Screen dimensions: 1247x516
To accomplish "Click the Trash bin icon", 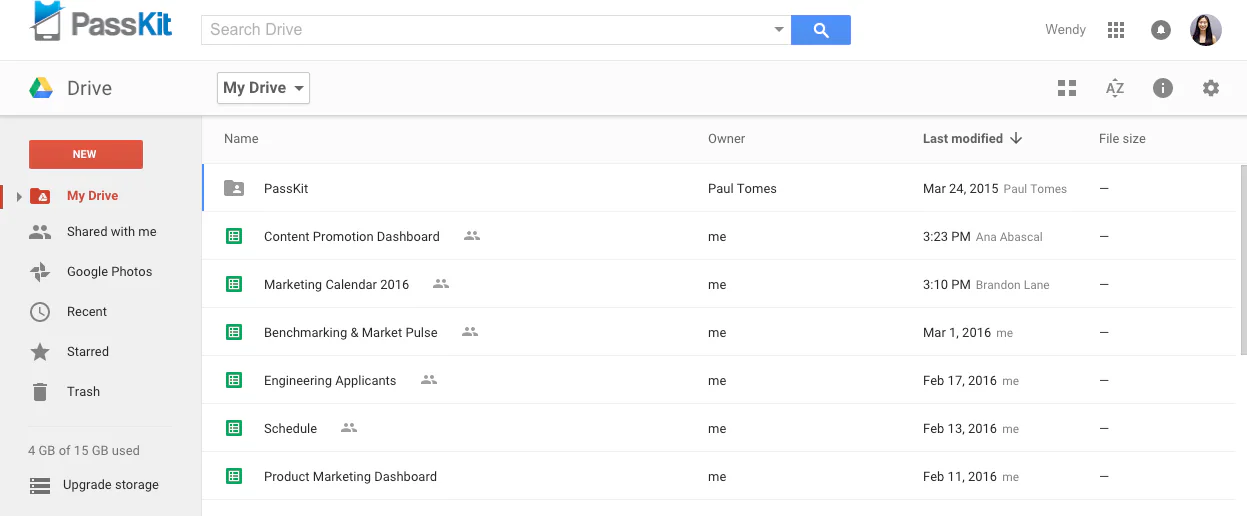I will point(40,392).
